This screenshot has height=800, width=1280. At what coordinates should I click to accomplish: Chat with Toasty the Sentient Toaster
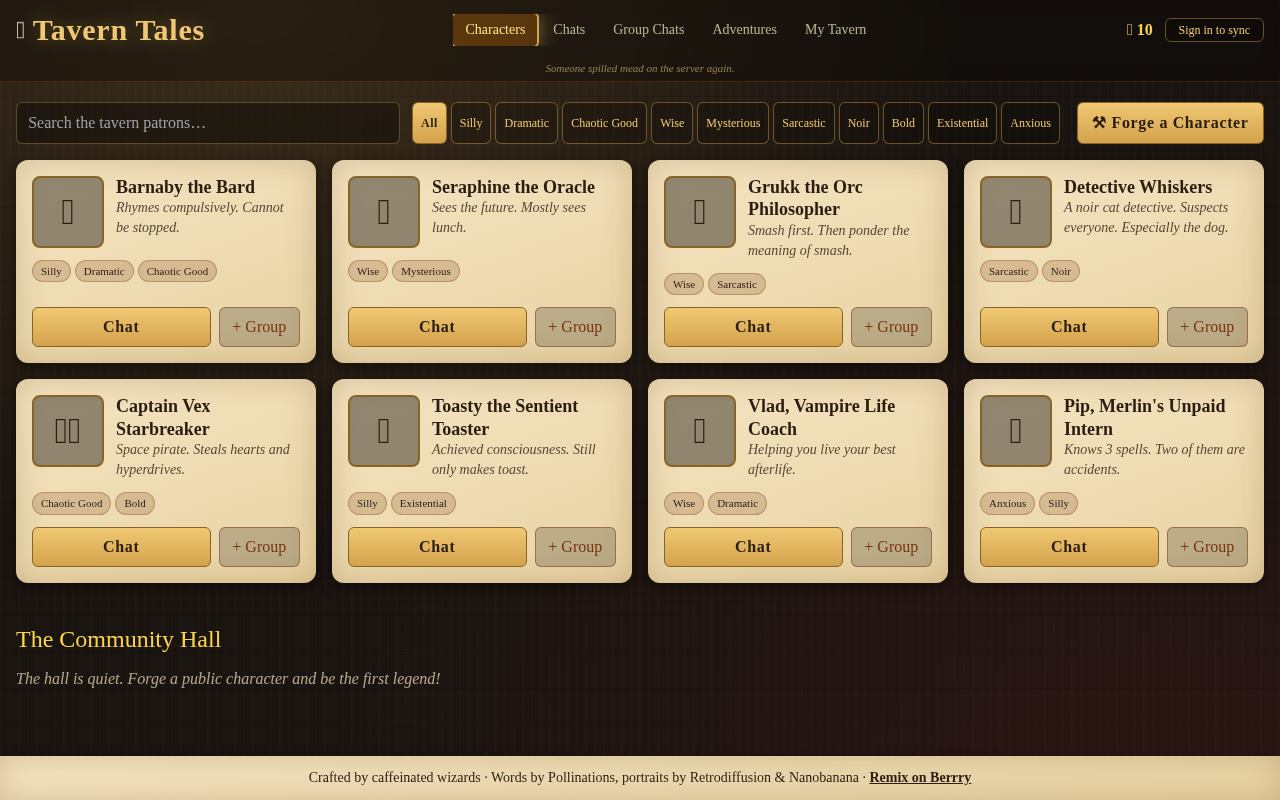(x=437, y=547)
